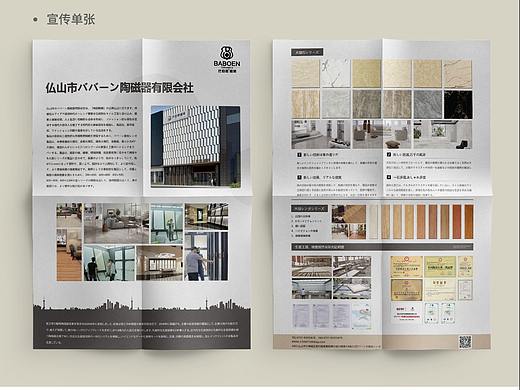Select the black marble tile sample
This screenshot has height=390, width=520.
458,104
